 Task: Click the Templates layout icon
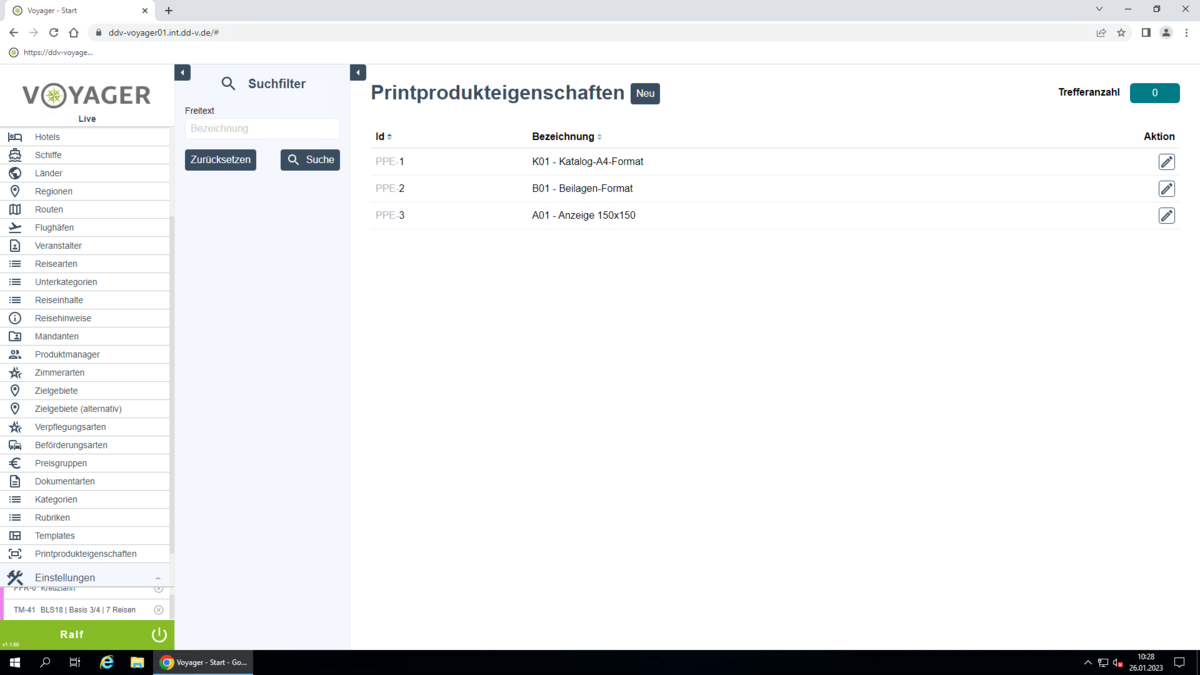pos(15,536)
